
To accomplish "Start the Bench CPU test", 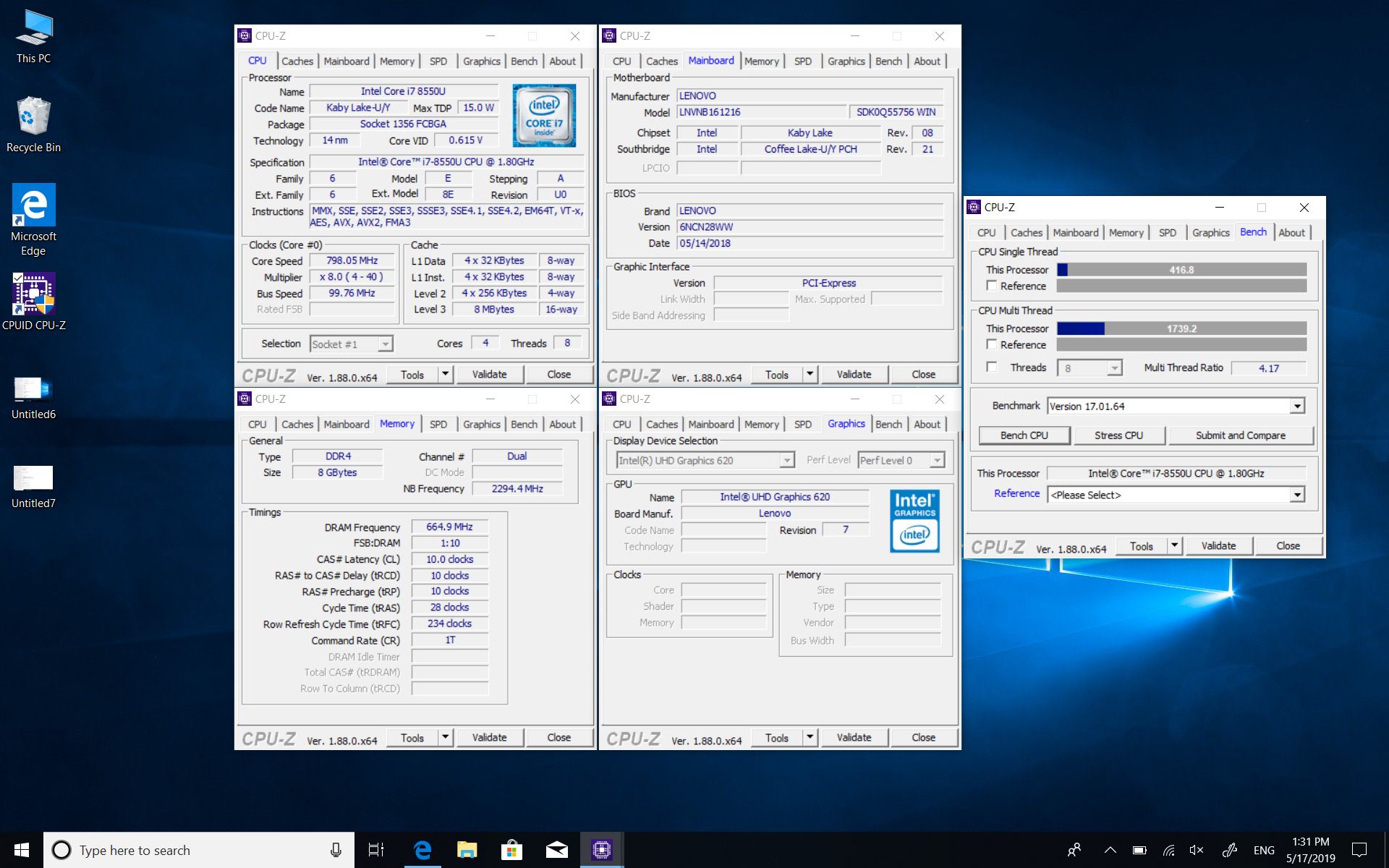I will [1024, 435].
